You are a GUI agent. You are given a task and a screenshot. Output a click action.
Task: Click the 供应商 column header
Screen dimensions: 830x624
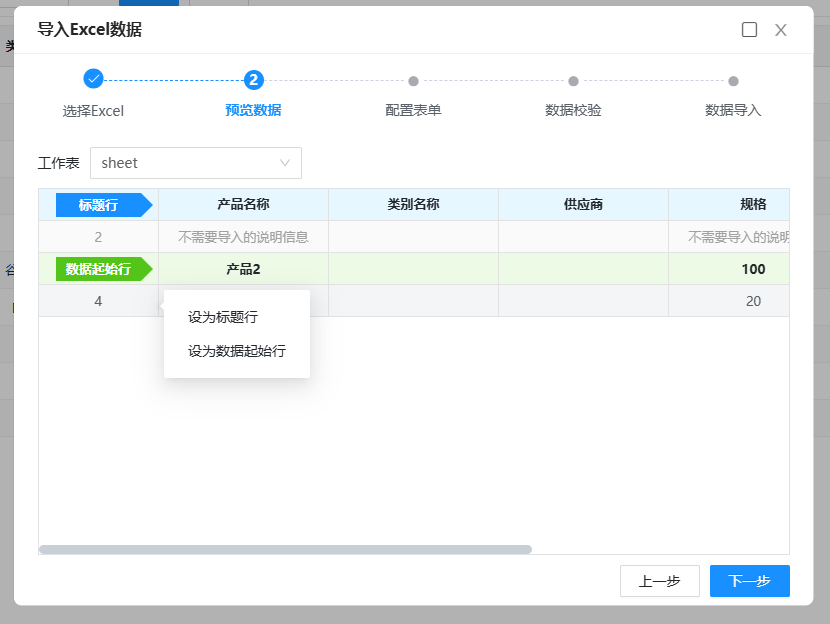click(583, 205)
